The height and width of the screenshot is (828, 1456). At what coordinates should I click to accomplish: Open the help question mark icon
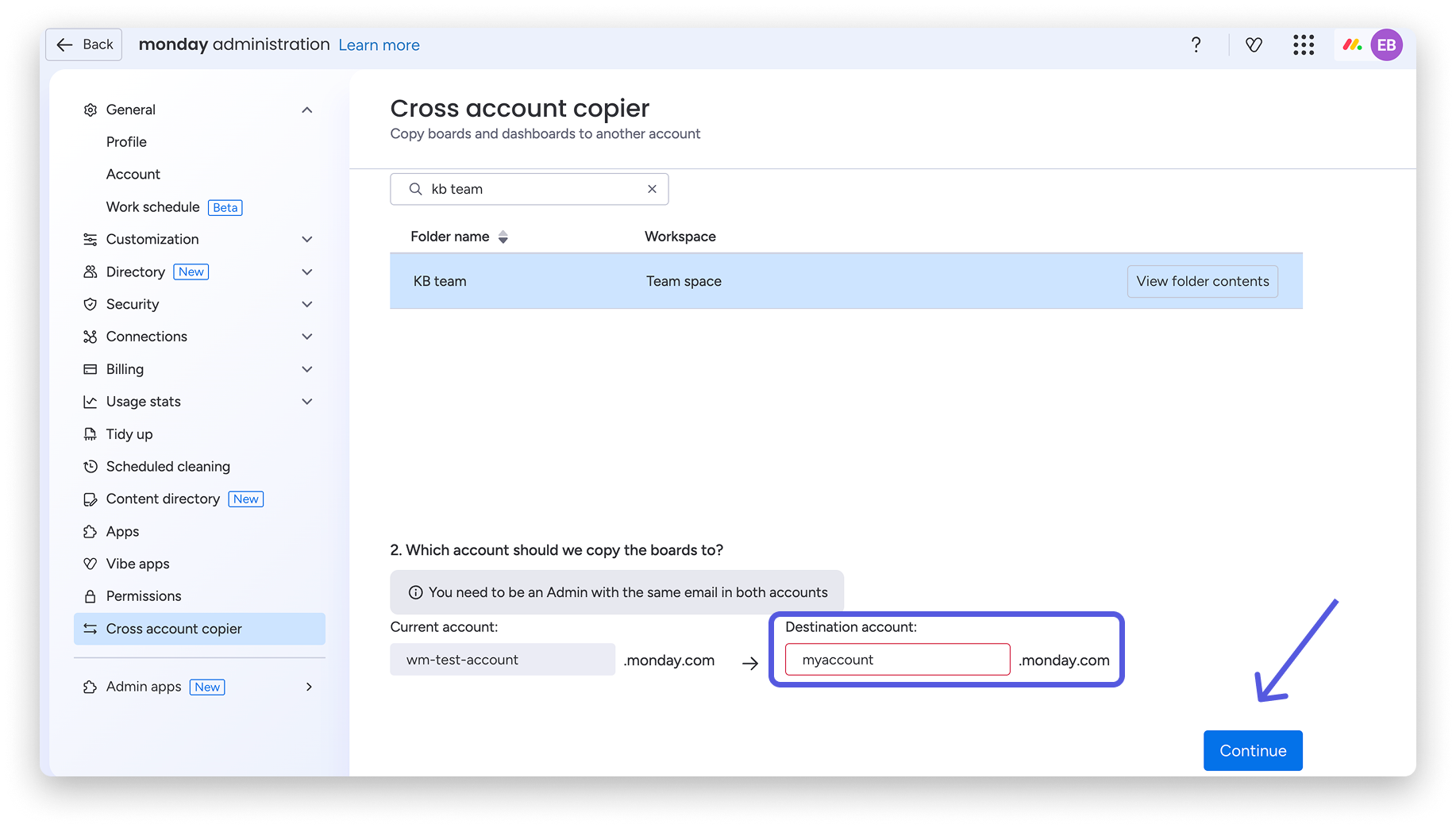pos(1196,44)
